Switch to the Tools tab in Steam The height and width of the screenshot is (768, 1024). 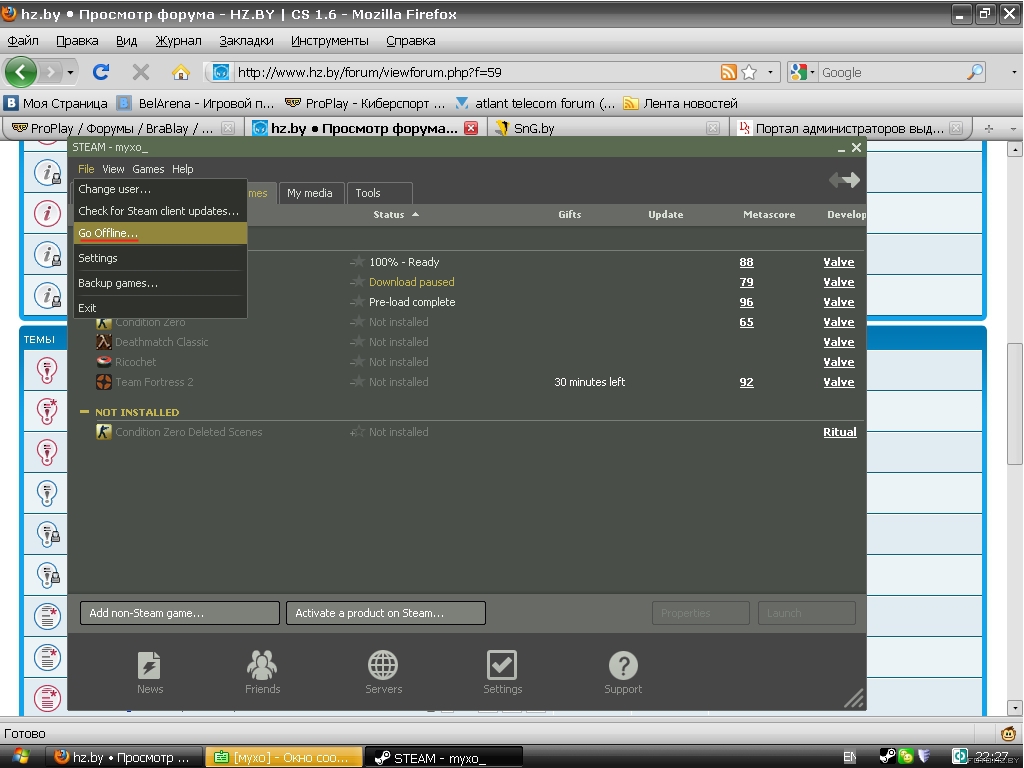pos(379,193)
